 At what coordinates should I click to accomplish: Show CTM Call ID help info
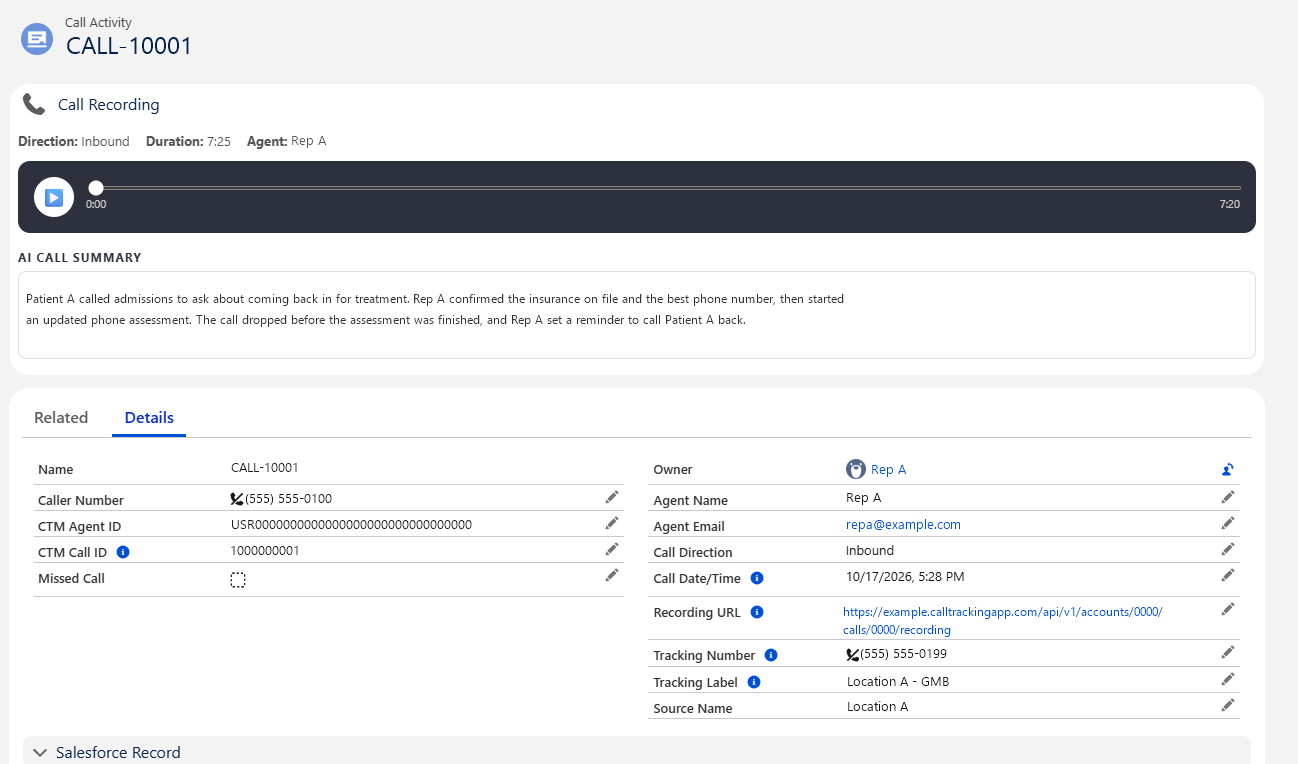(123, 552)
